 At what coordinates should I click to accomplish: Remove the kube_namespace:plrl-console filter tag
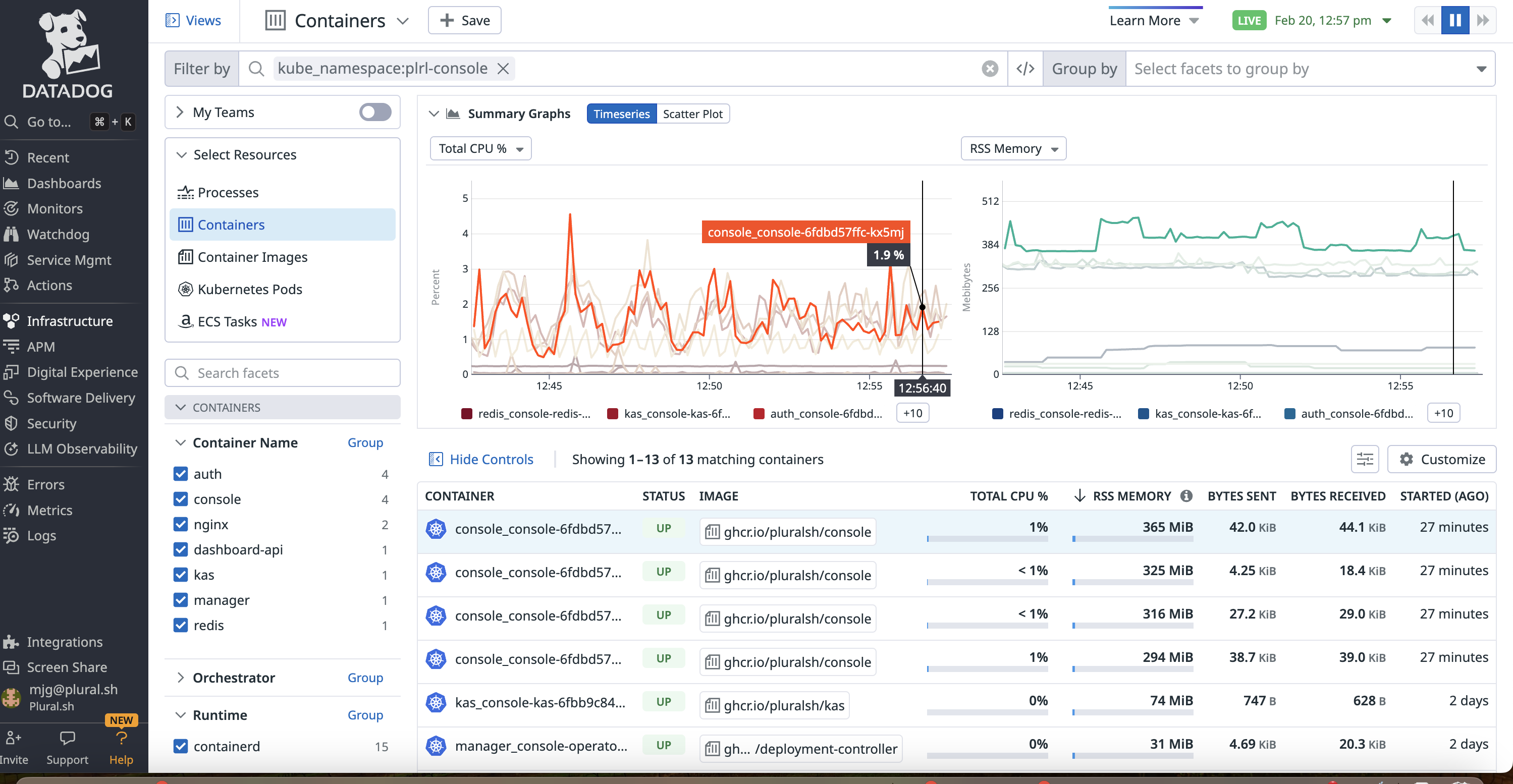pos(503,69)
